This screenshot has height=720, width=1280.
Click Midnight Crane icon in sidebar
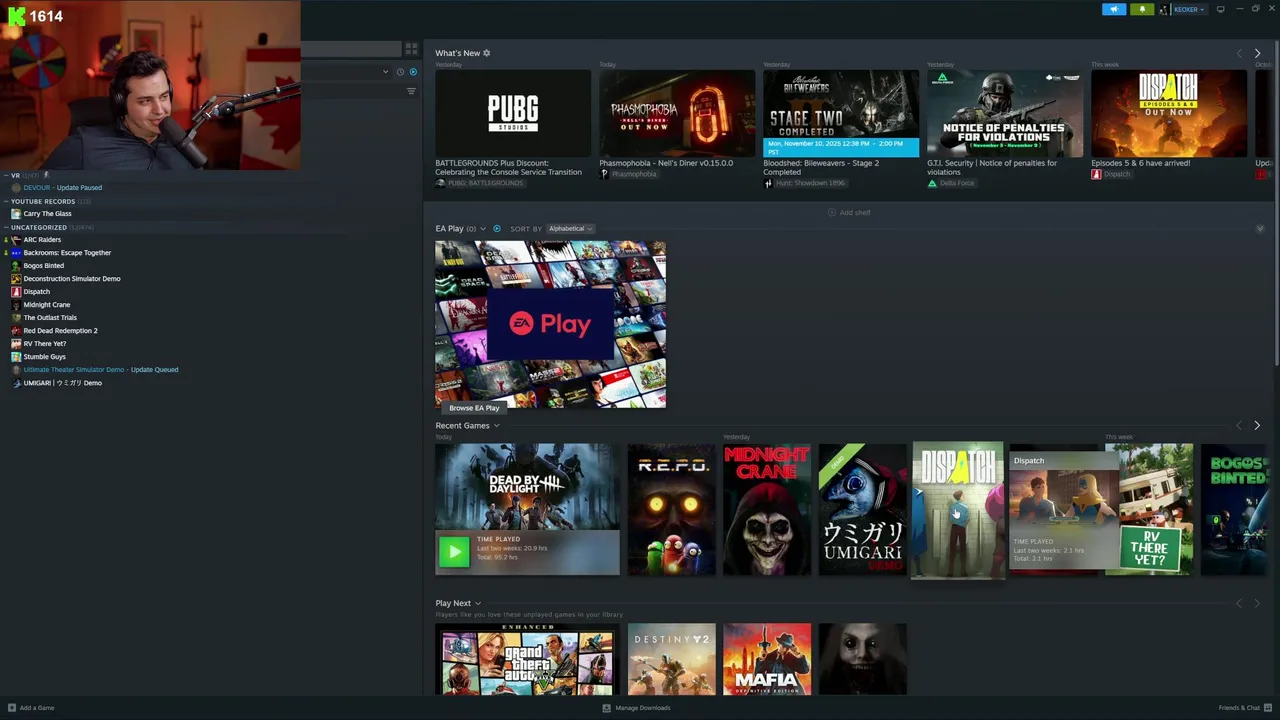point(16,305)
